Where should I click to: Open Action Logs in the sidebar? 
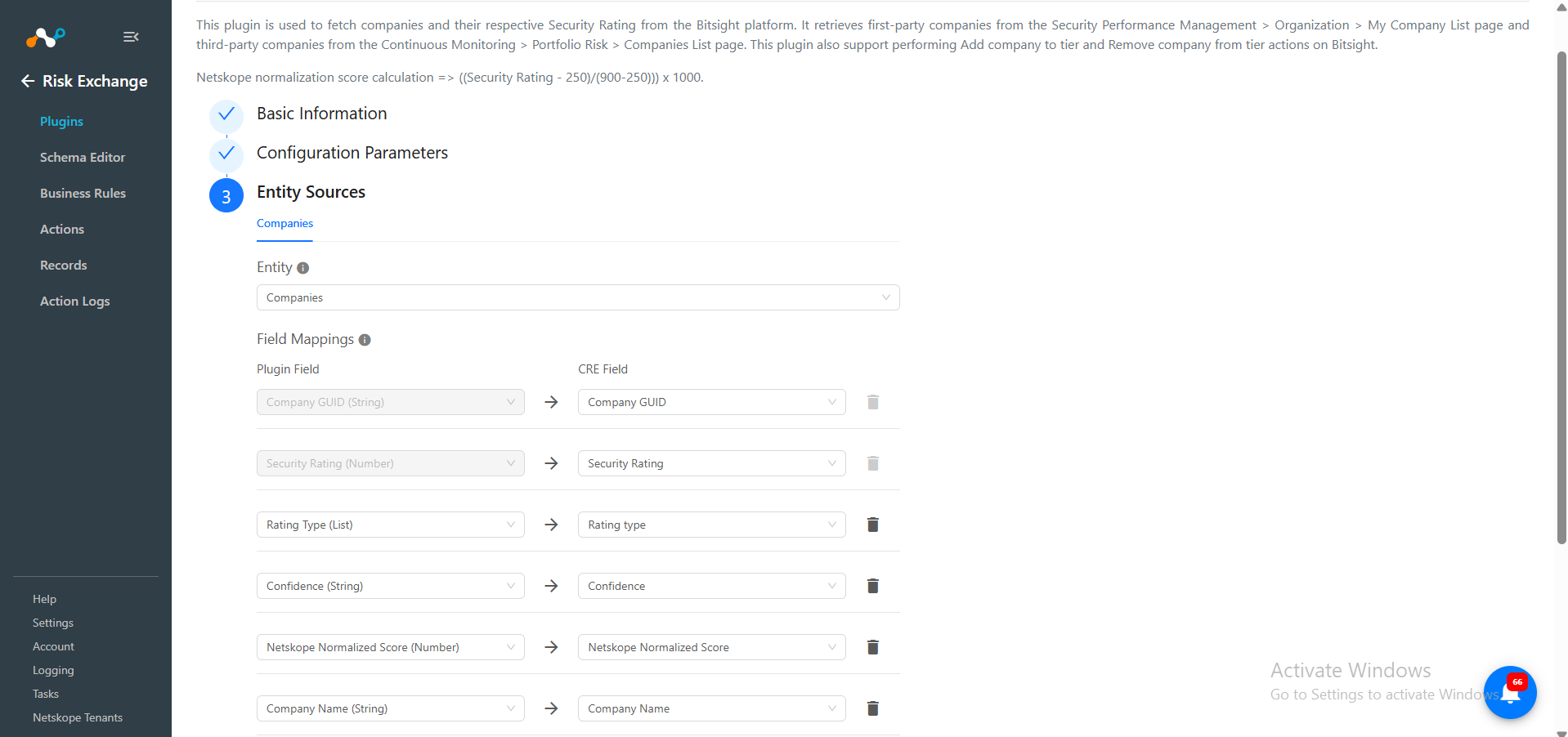(75, 301)
